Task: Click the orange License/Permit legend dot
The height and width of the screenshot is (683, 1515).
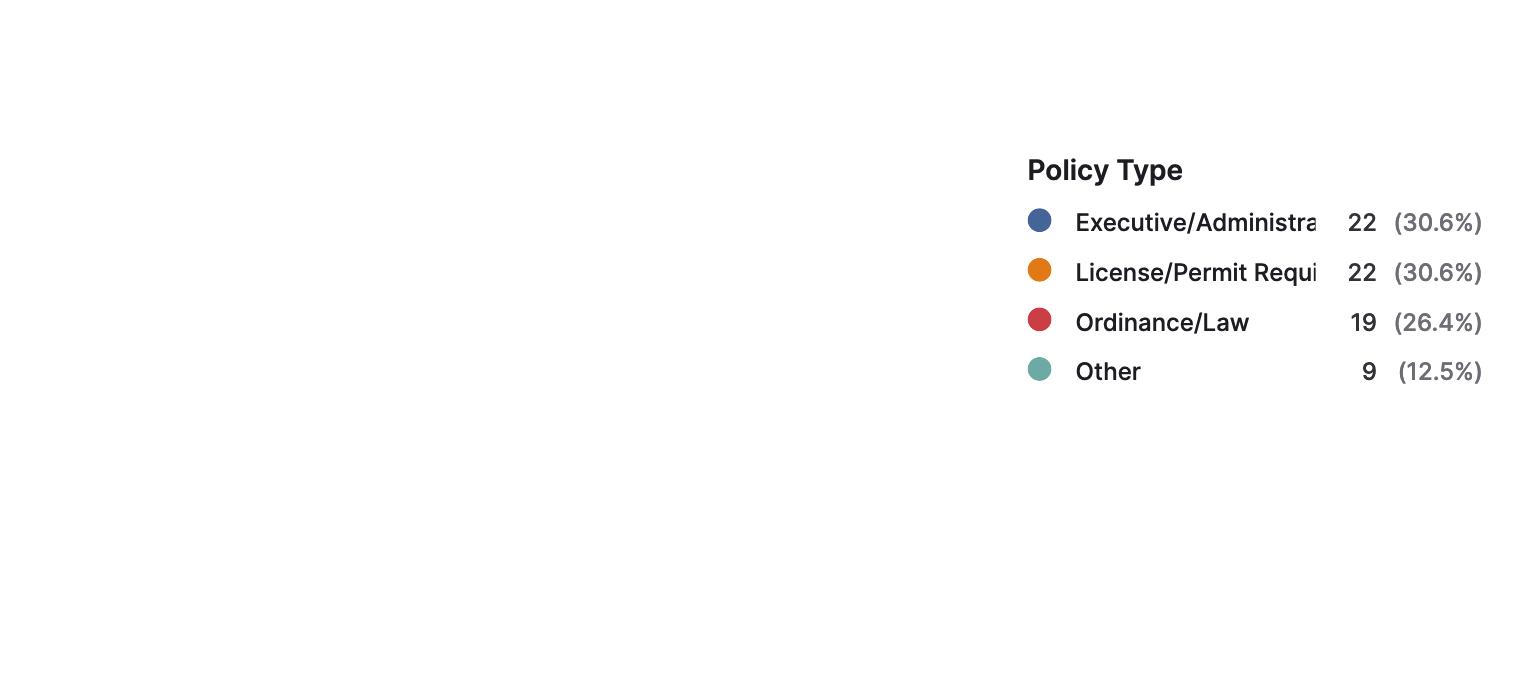Action: point(1039,270)
